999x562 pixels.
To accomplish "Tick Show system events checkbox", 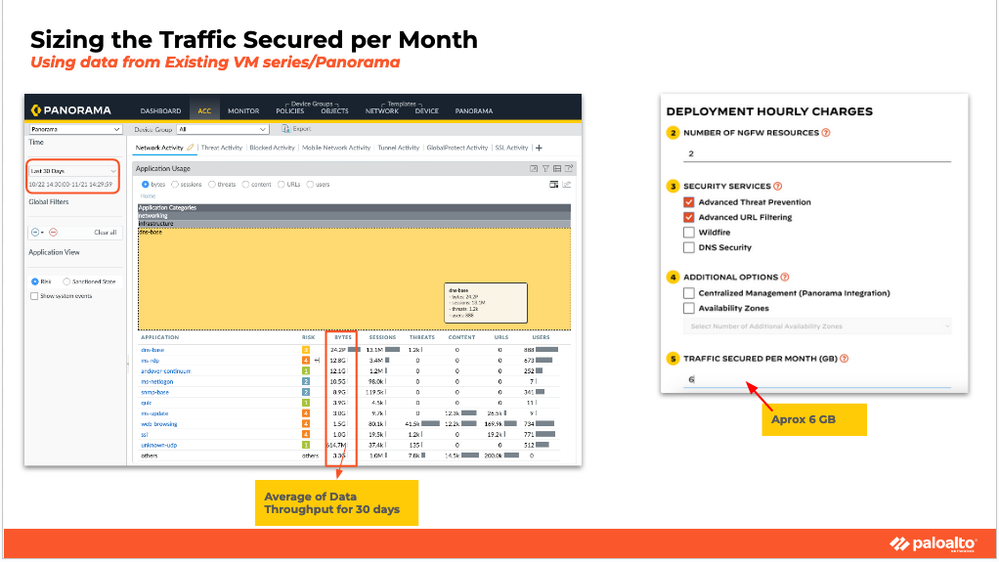I will 34,296.
